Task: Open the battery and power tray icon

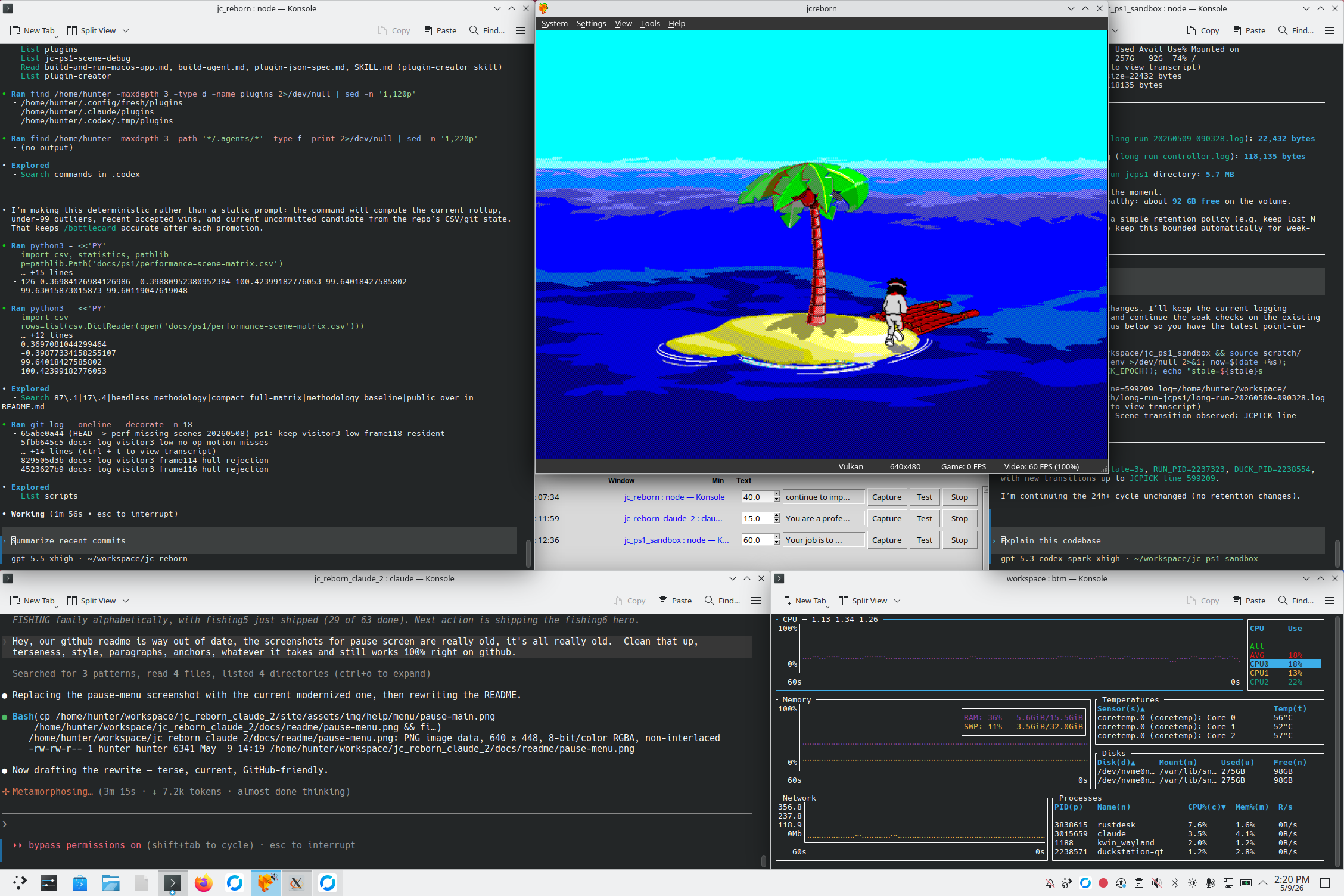Action: point(1246,883)
